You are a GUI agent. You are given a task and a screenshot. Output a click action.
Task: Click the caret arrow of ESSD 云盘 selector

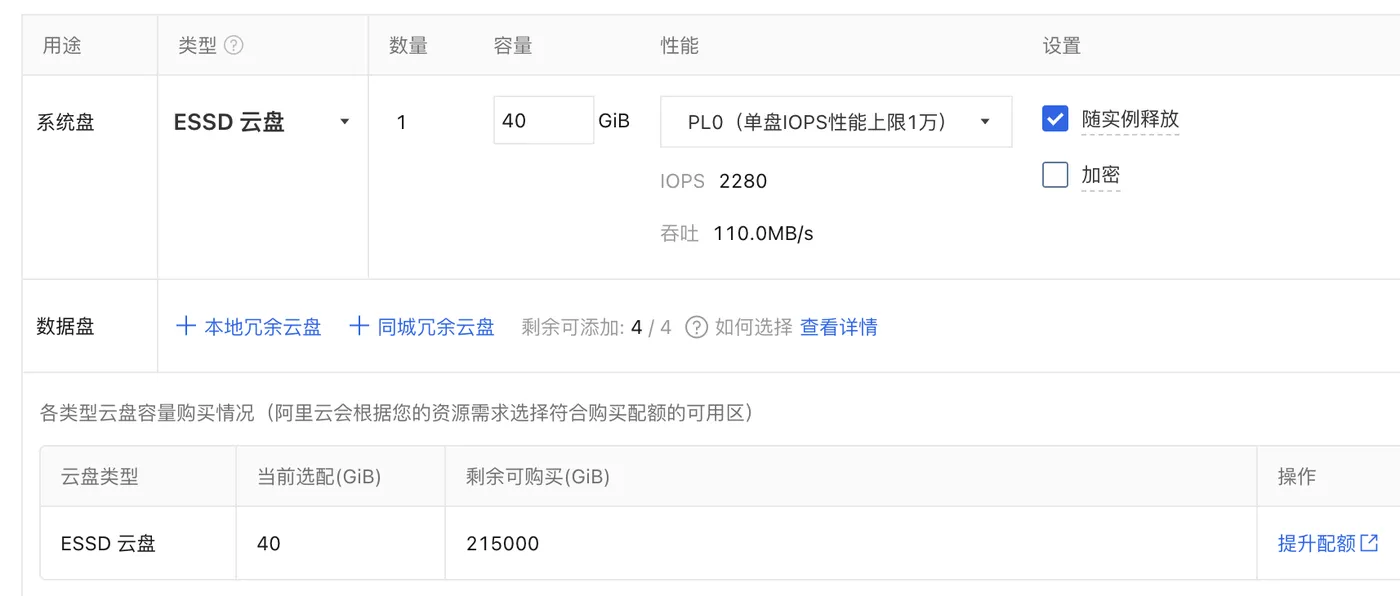(x=345, y=122)
